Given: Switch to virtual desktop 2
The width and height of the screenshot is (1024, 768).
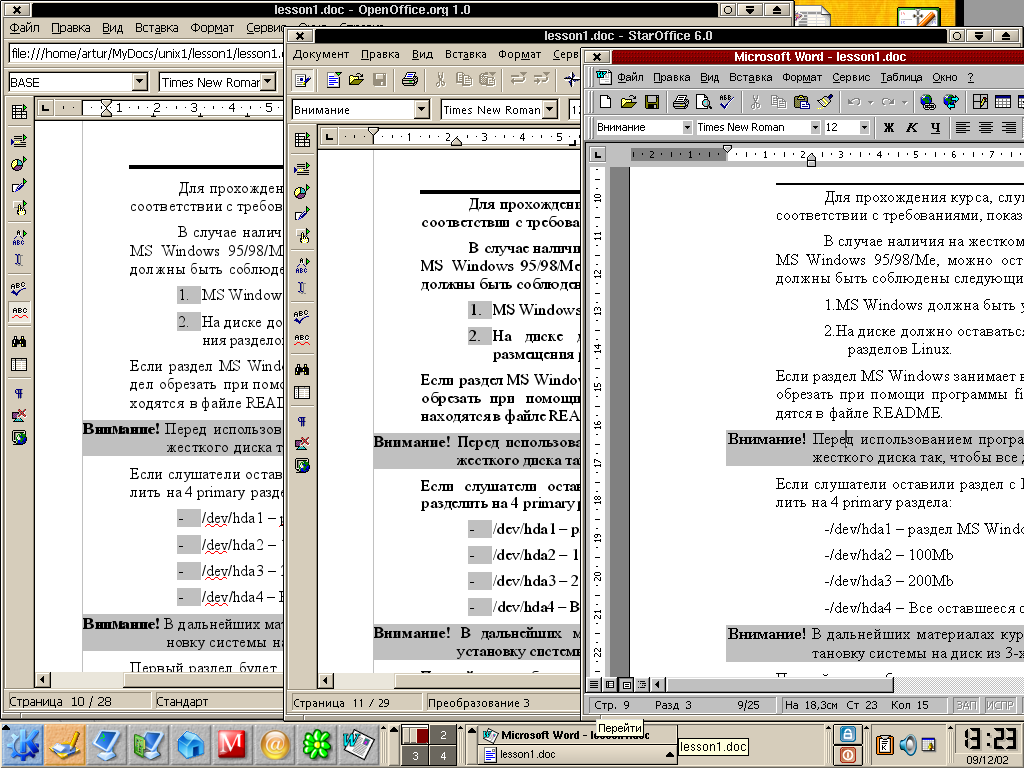Looking at the screenshot, I should [x=443, y=735].
